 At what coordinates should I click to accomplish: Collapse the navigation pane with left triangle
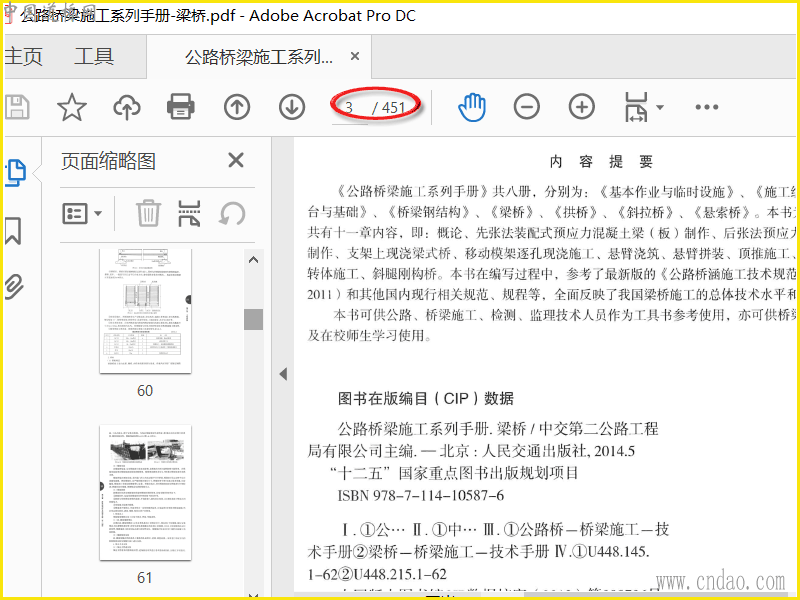[x=284, y=374]
